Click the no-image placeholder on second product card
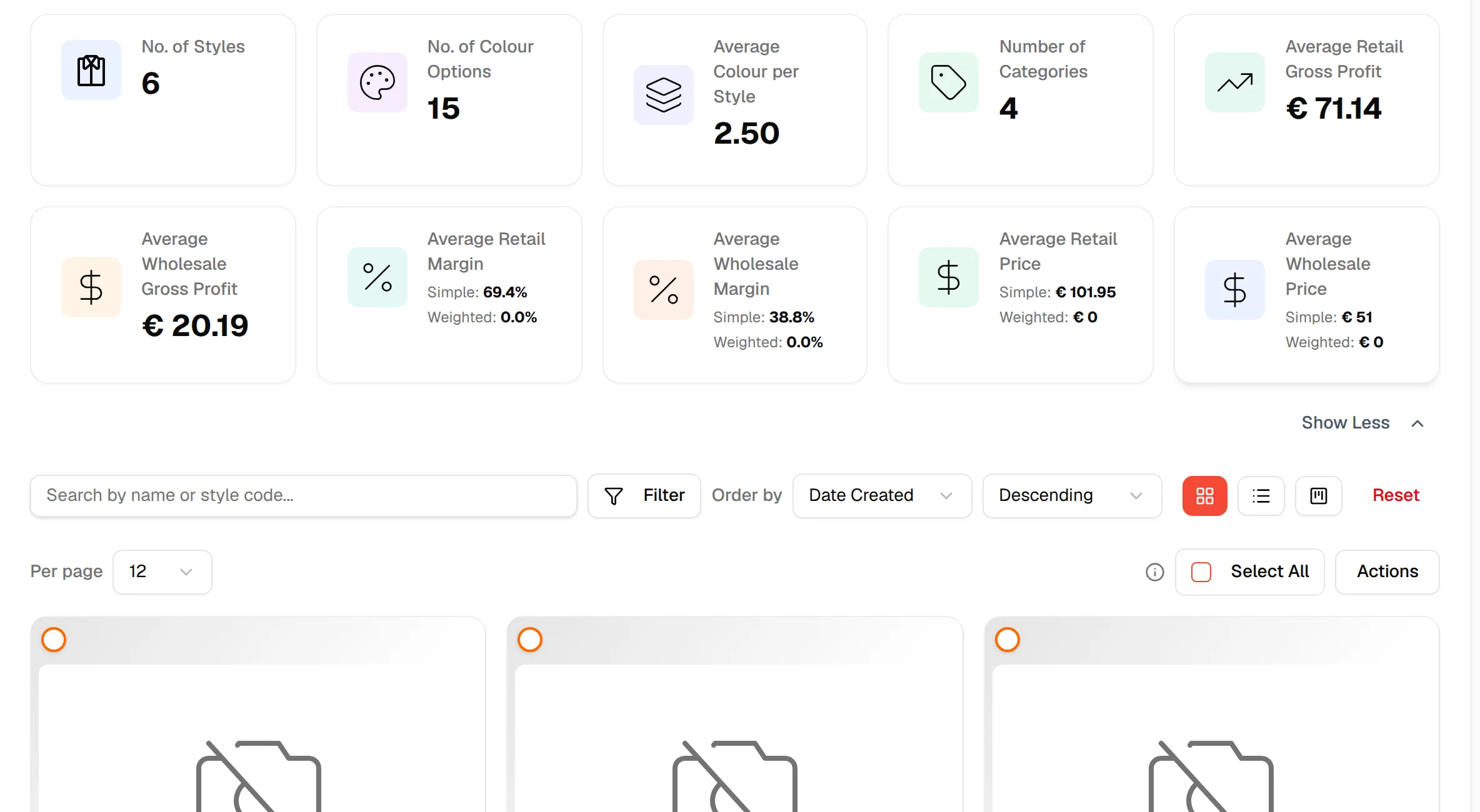Image resolution: width=1480 pixels, height=812 pixels. pyautogui.click(x=735, y=776)
